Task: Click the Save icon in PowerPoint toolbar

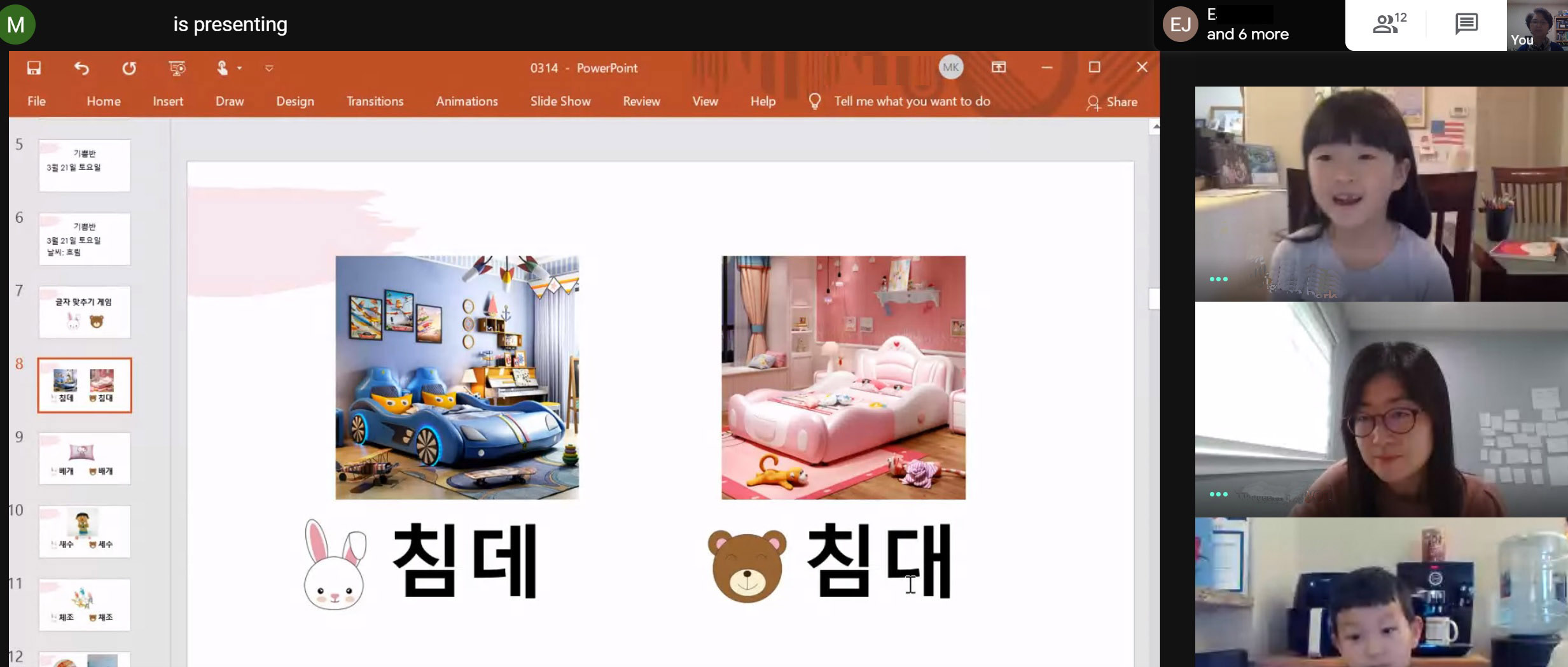Action: pyautogui.click(x=34, y=68)
